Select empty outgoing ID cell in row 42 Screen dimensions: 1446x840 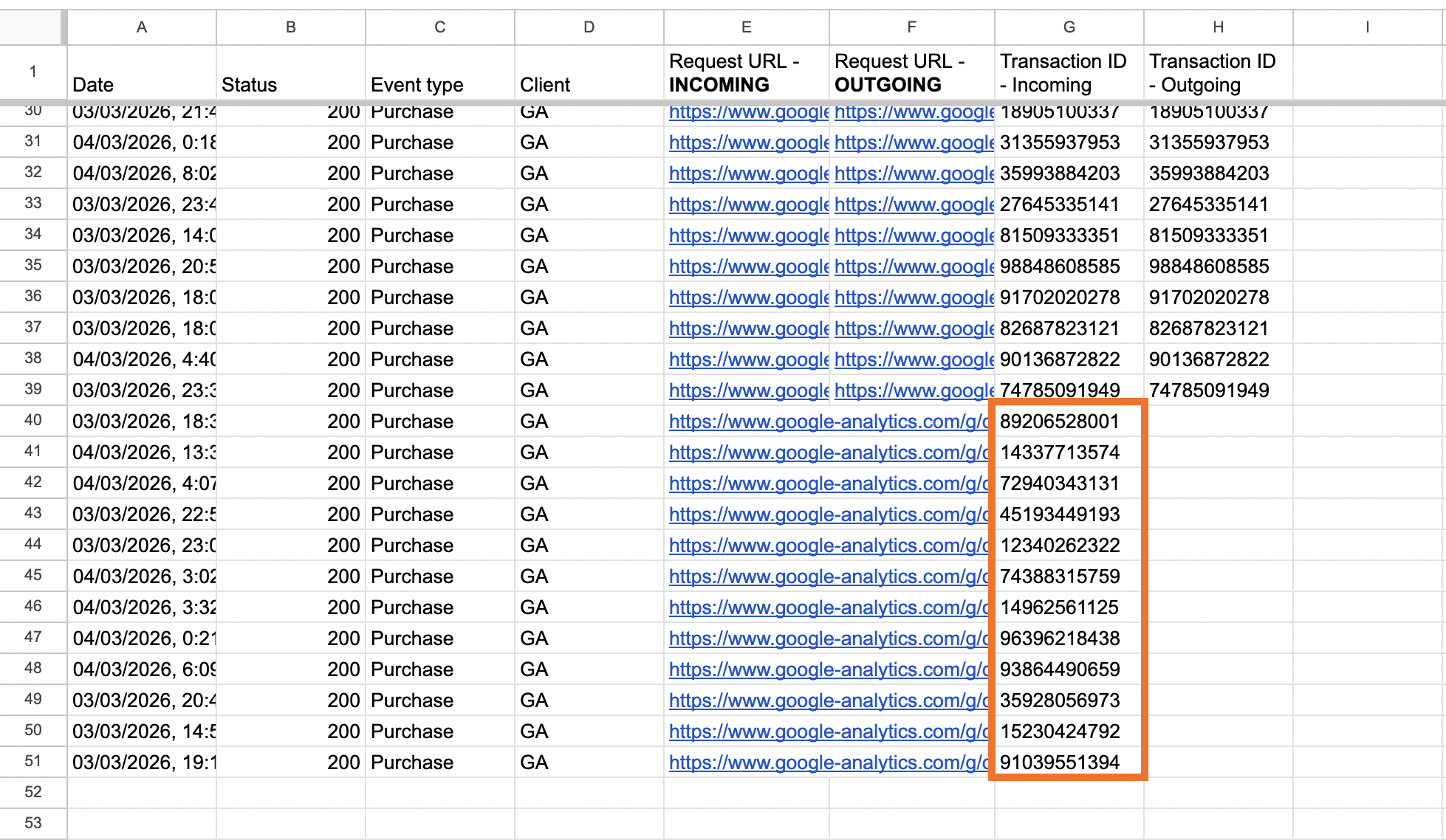[x=1218, y=483]
